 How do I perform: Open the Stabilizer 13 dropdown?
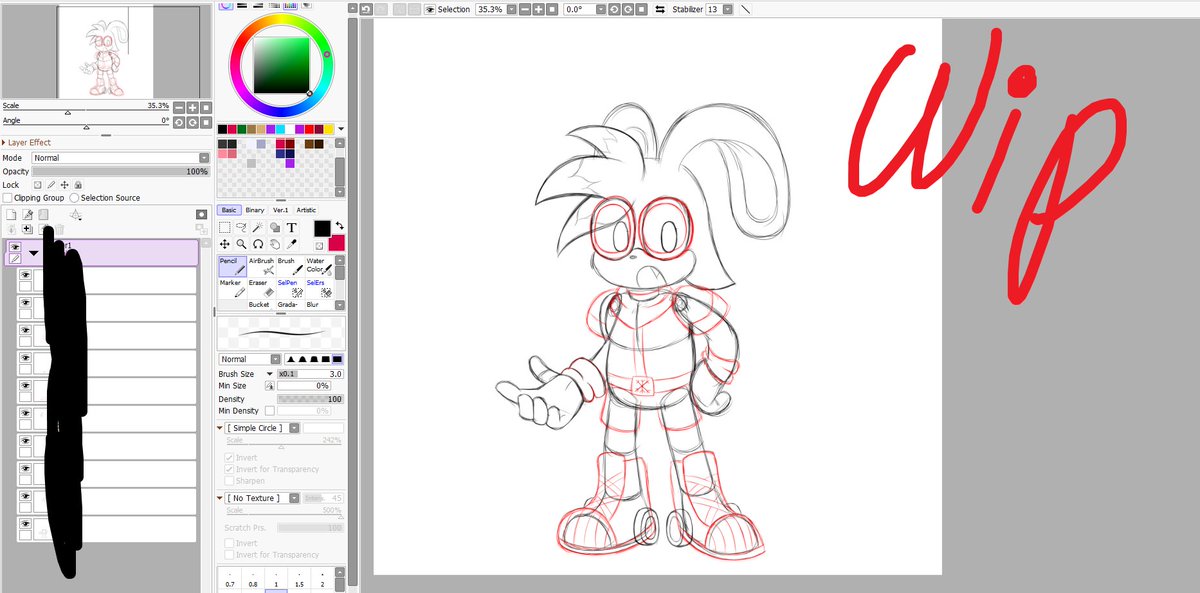[x=727, y=9]
